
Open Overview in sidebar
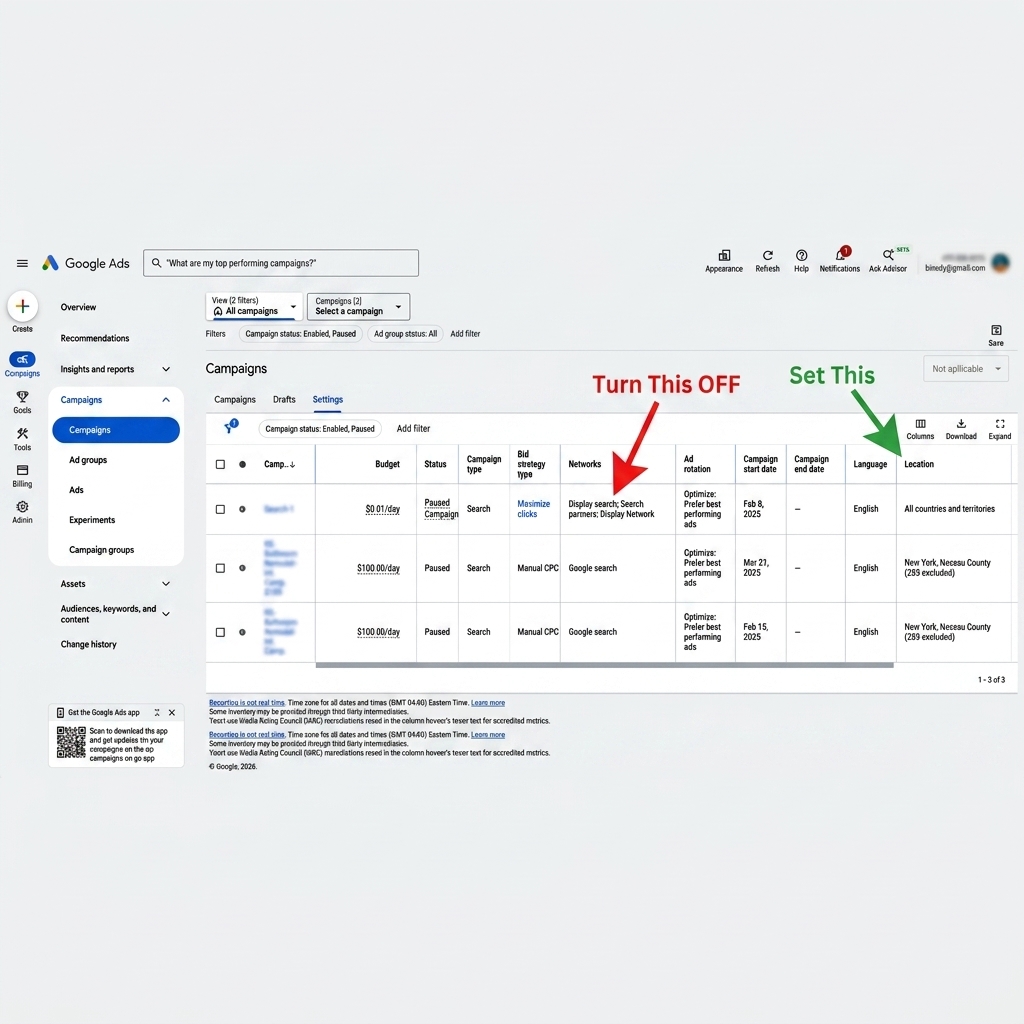pos(78,307)
